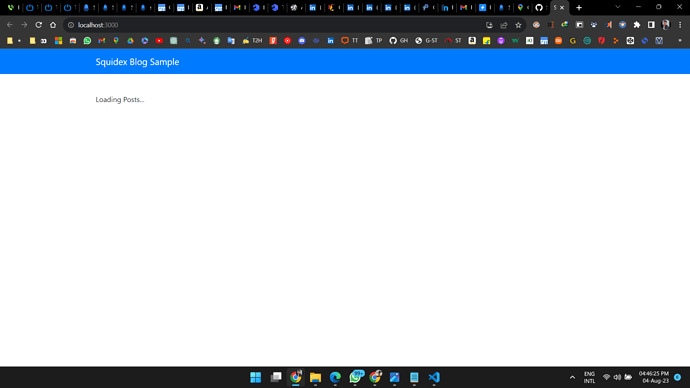Bookmark this page with the star

click(518, 25)
